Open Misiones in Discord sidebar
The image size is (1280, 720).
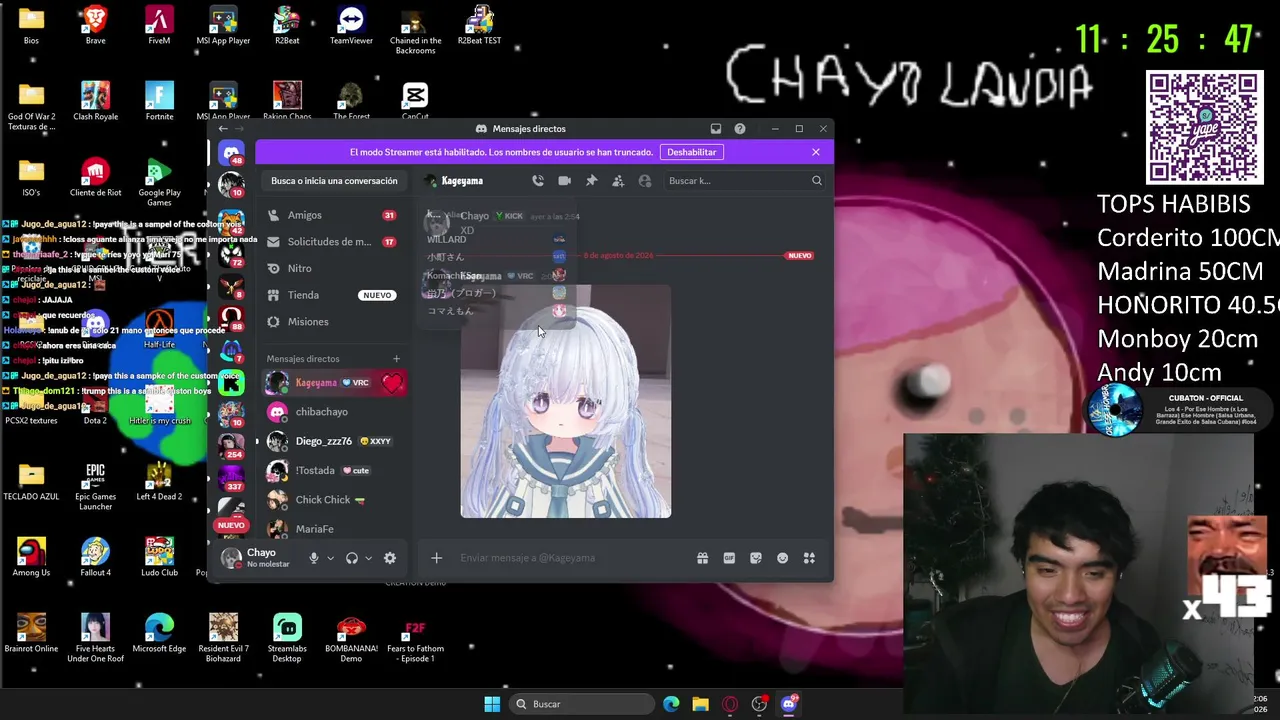[x=333, y=322]
